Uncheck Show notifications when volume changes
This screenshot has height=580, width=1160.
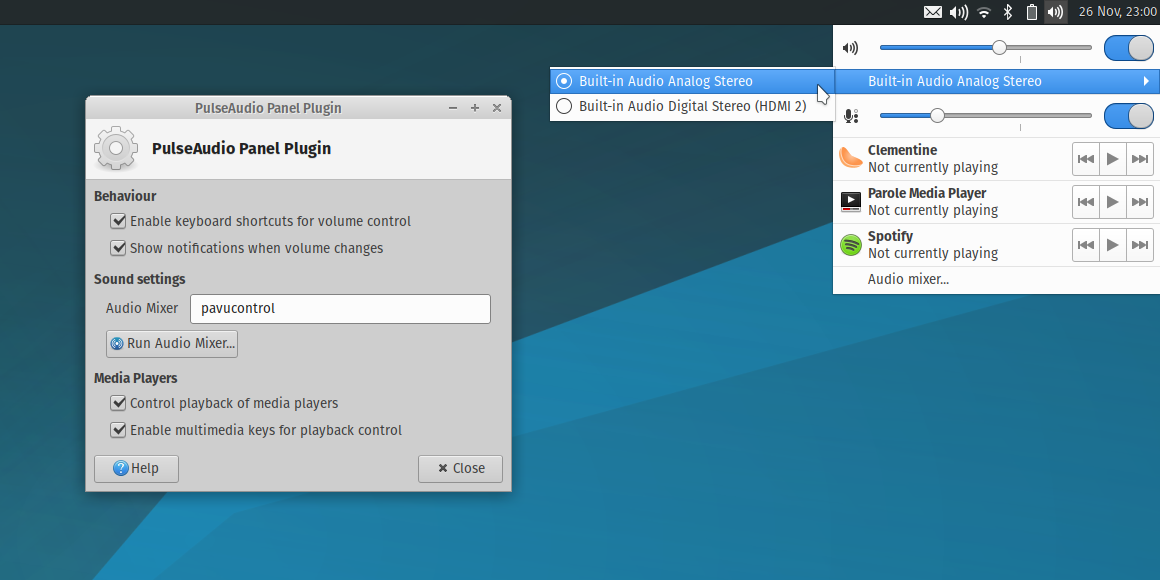pyautogui.click(x=118, y=248)
